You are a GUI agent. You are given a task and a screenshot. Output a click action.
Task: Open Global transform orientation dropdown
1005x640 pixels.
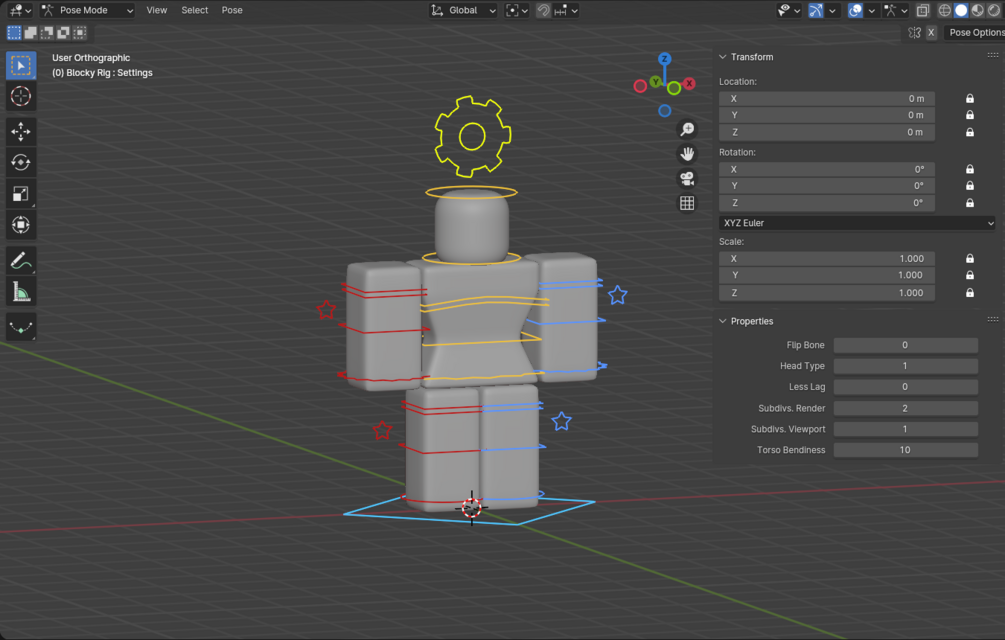[463, 10]
